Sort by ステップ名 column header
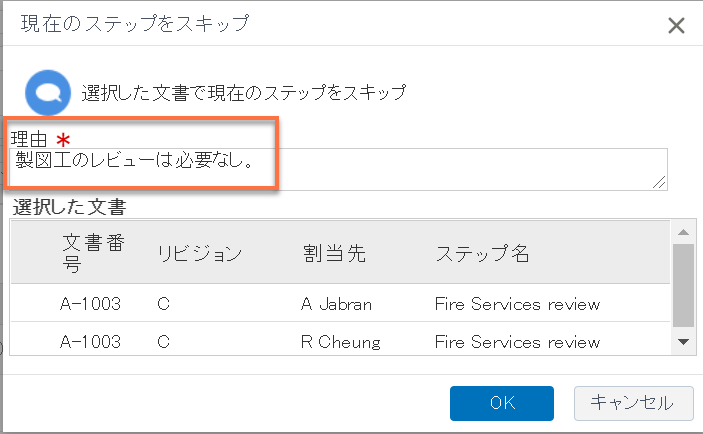This screenshot has height=434, width=703. (x=482, y=253)
